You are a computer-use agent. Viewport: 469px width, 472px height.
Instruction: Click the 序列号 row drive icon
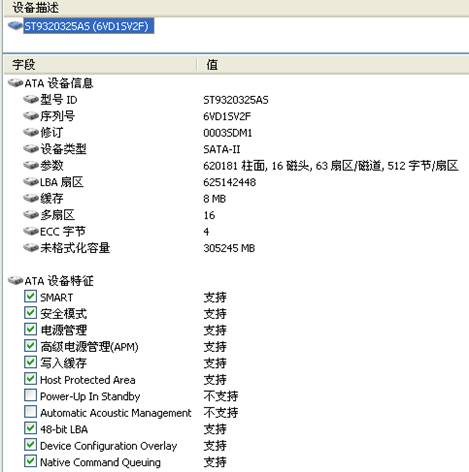[x=31, y=116]
